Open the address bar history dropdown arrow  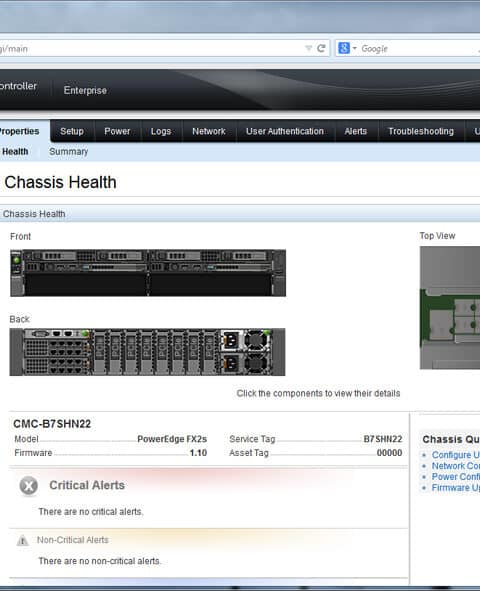point(309,48)
